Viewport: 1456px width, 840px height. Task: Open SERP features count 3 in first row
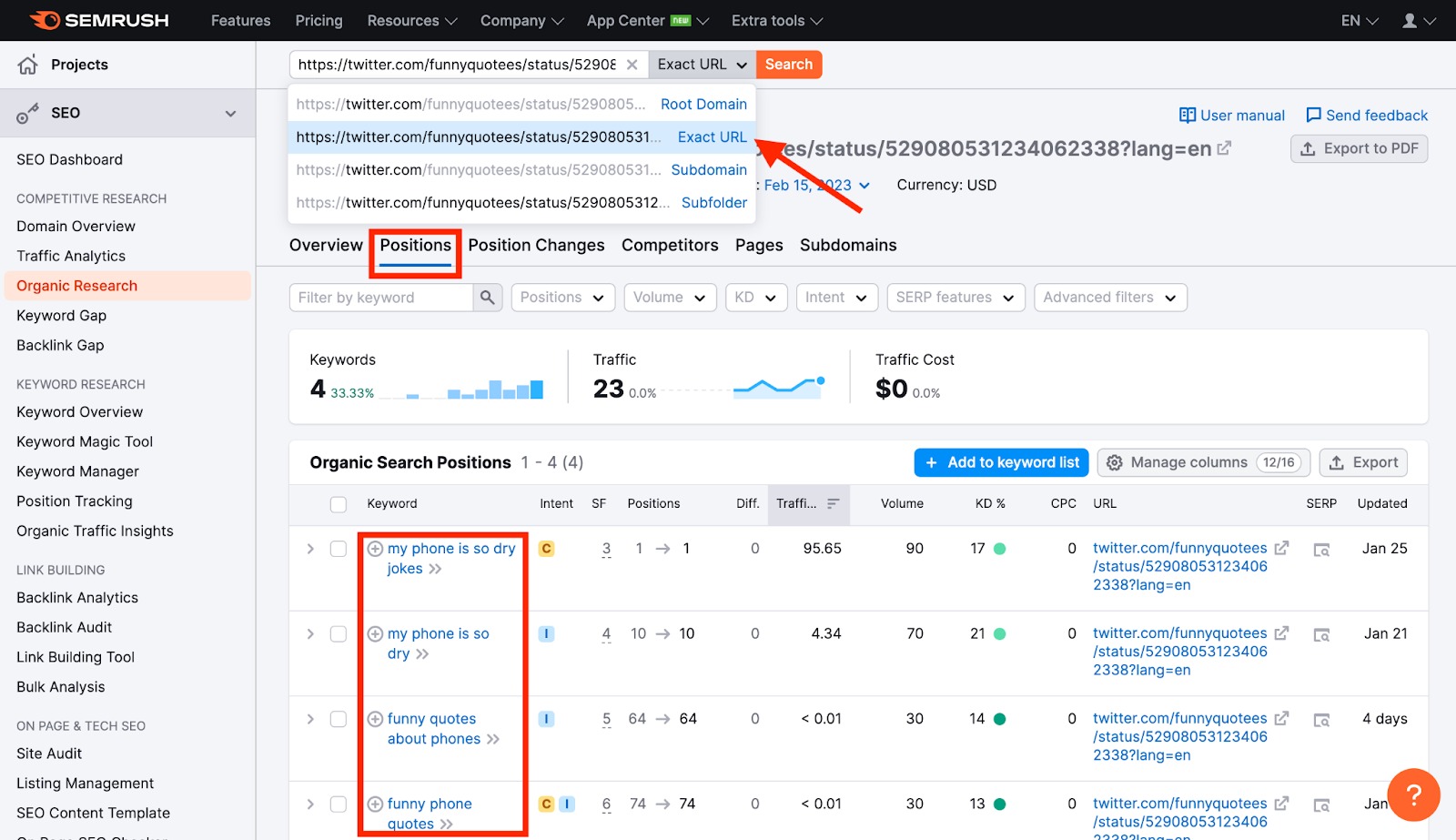(x=606, y=549)
